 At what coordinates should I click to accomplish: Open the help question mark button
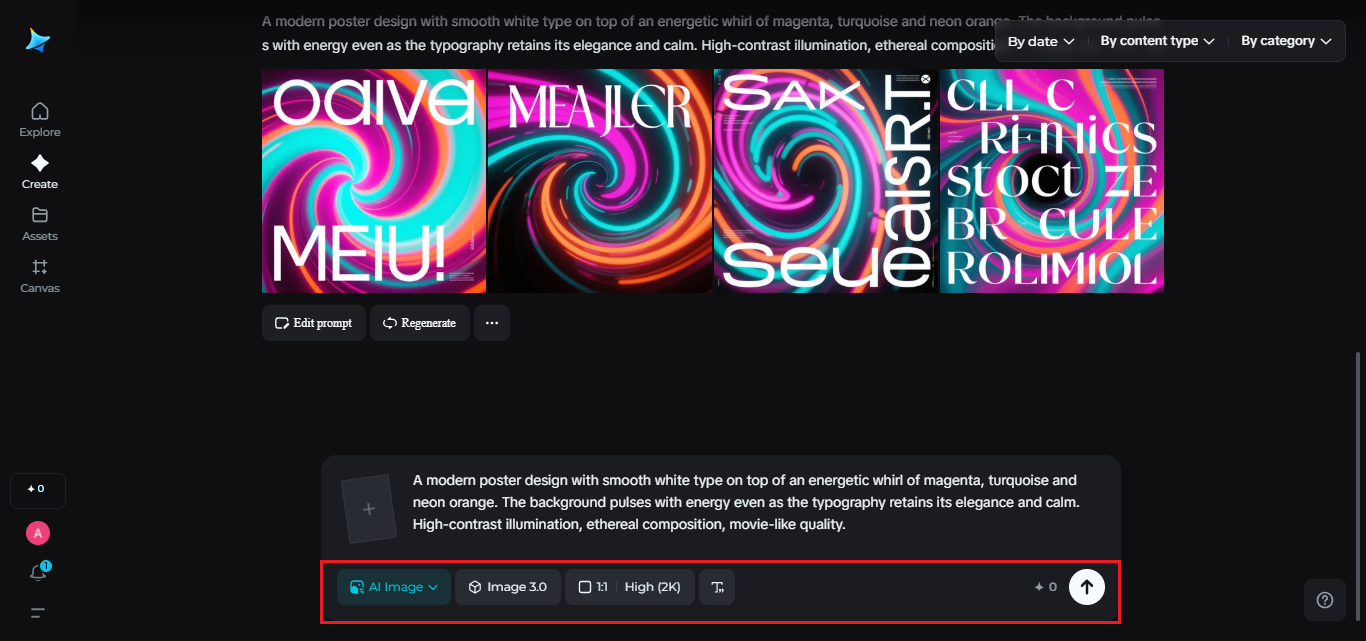tap(1325, 600)
